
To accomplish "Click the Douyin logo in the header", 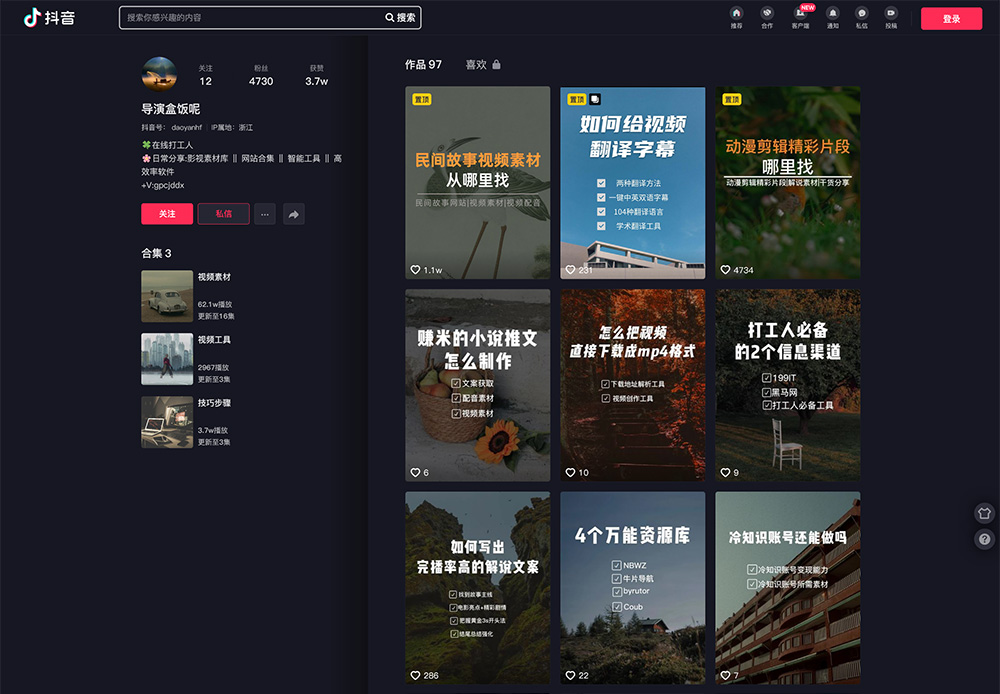I will coord(49,18).
